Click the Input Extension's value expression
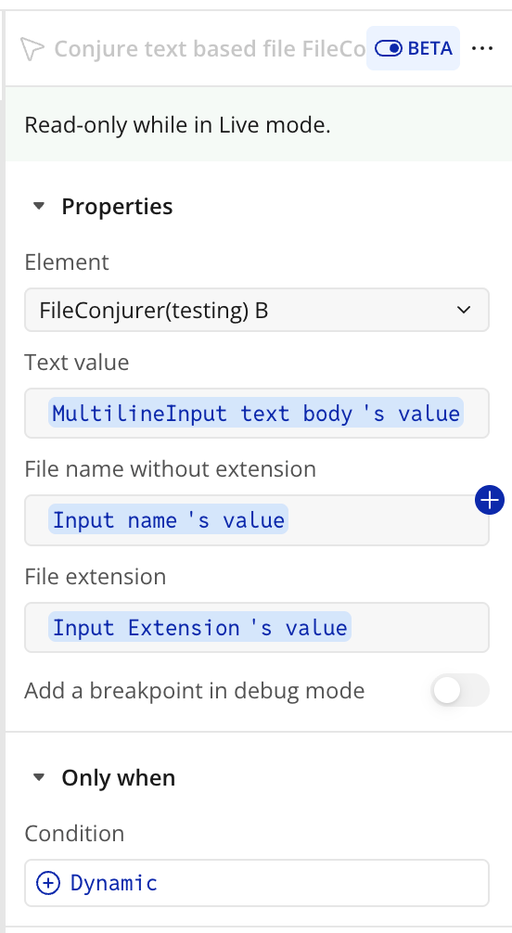The width and height of the screenshot is (512, 933). pyautogui.click(x=200, y=628)
